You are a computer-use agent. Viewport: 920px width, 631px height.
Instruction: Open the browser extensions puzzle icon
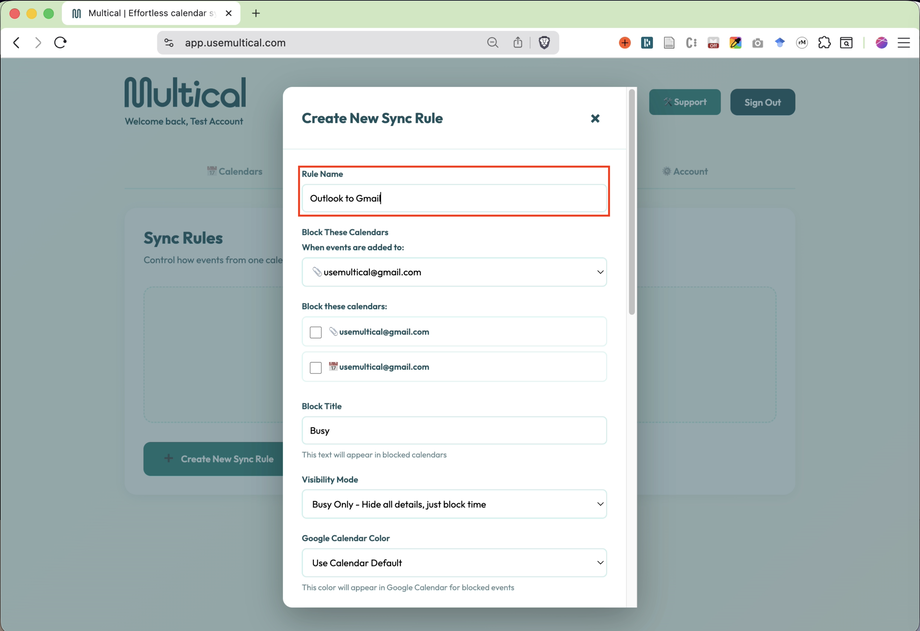tap(824, 43)
